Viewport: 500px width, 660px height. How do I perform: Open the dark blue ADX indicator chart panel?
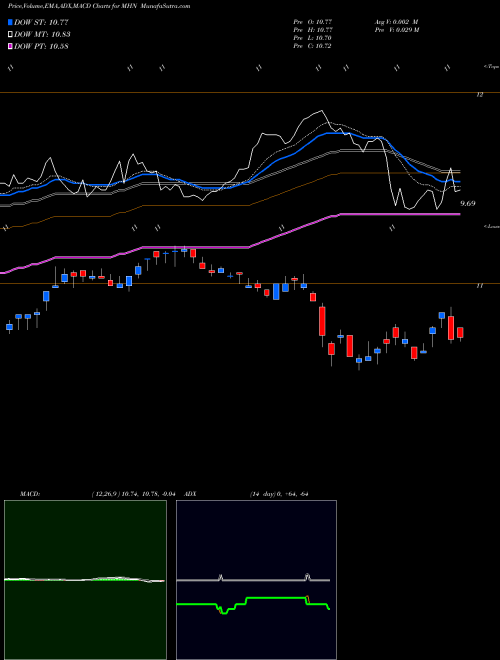[x=256, y=580]
